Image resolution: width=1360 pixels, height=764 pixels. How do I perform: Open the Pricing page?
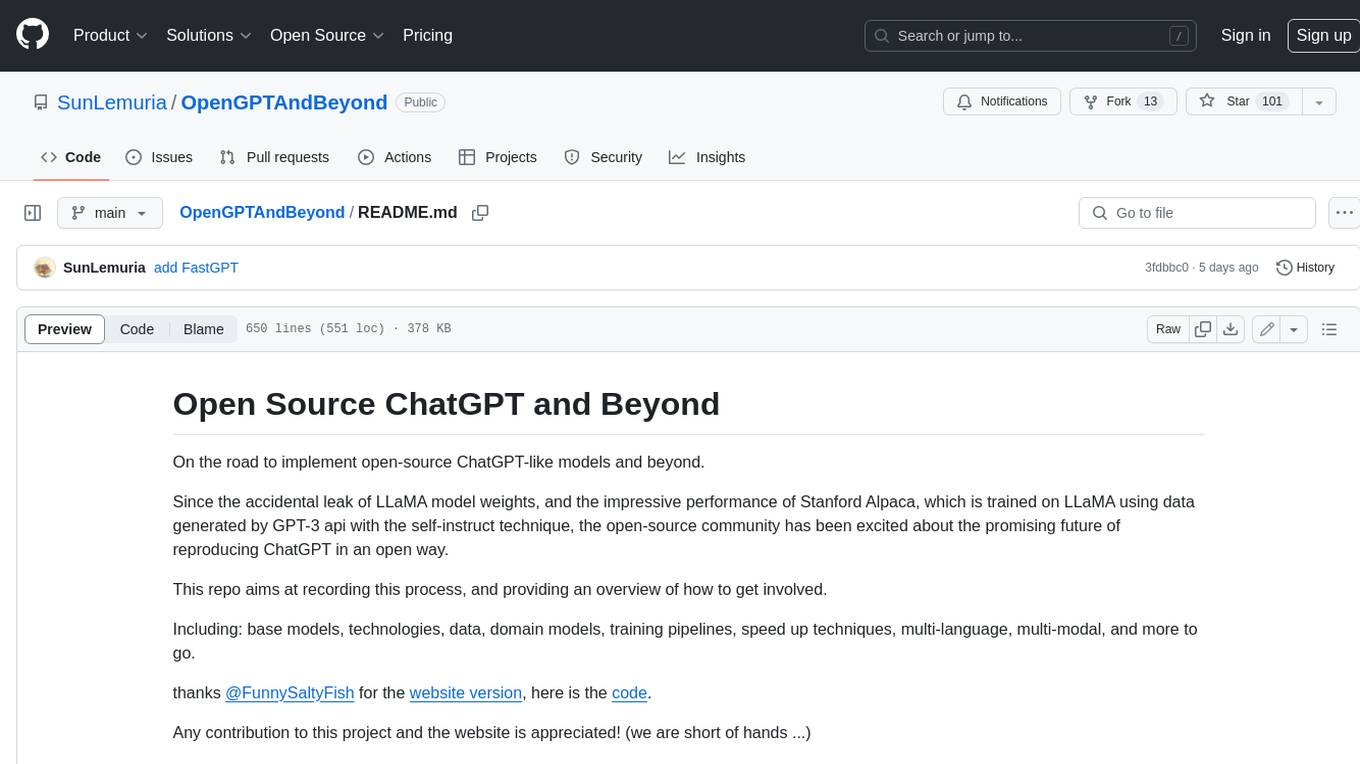pos(427,35)
